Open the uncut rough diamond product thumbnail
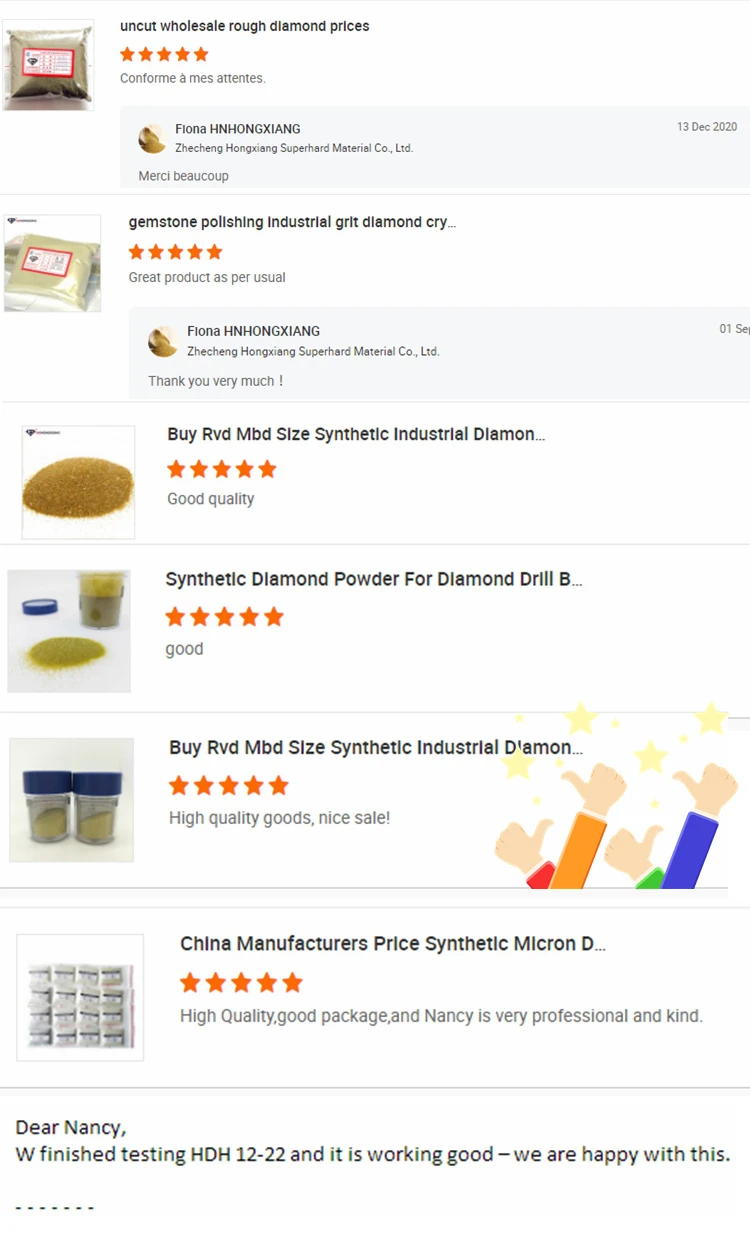The height and width of the screenshot is (1250, 750). pyautogui.click(x=48, y=65)
